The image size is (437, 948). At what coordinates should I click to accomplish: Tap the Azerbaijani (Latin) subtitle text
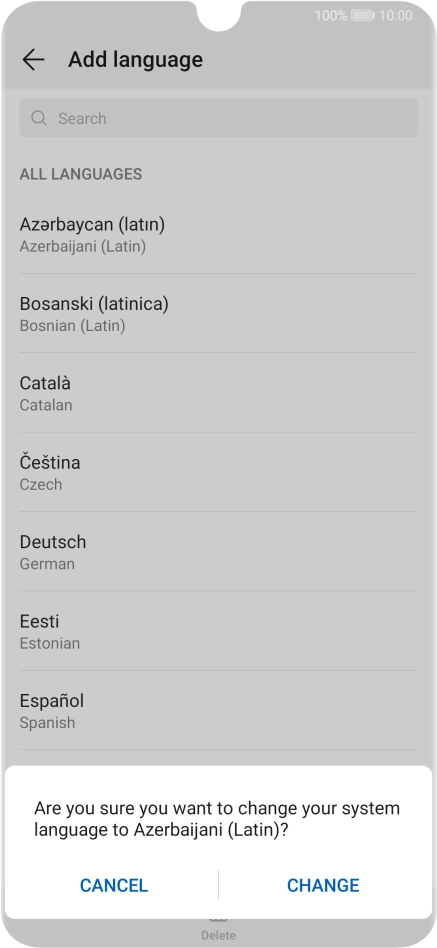point(83,247)
